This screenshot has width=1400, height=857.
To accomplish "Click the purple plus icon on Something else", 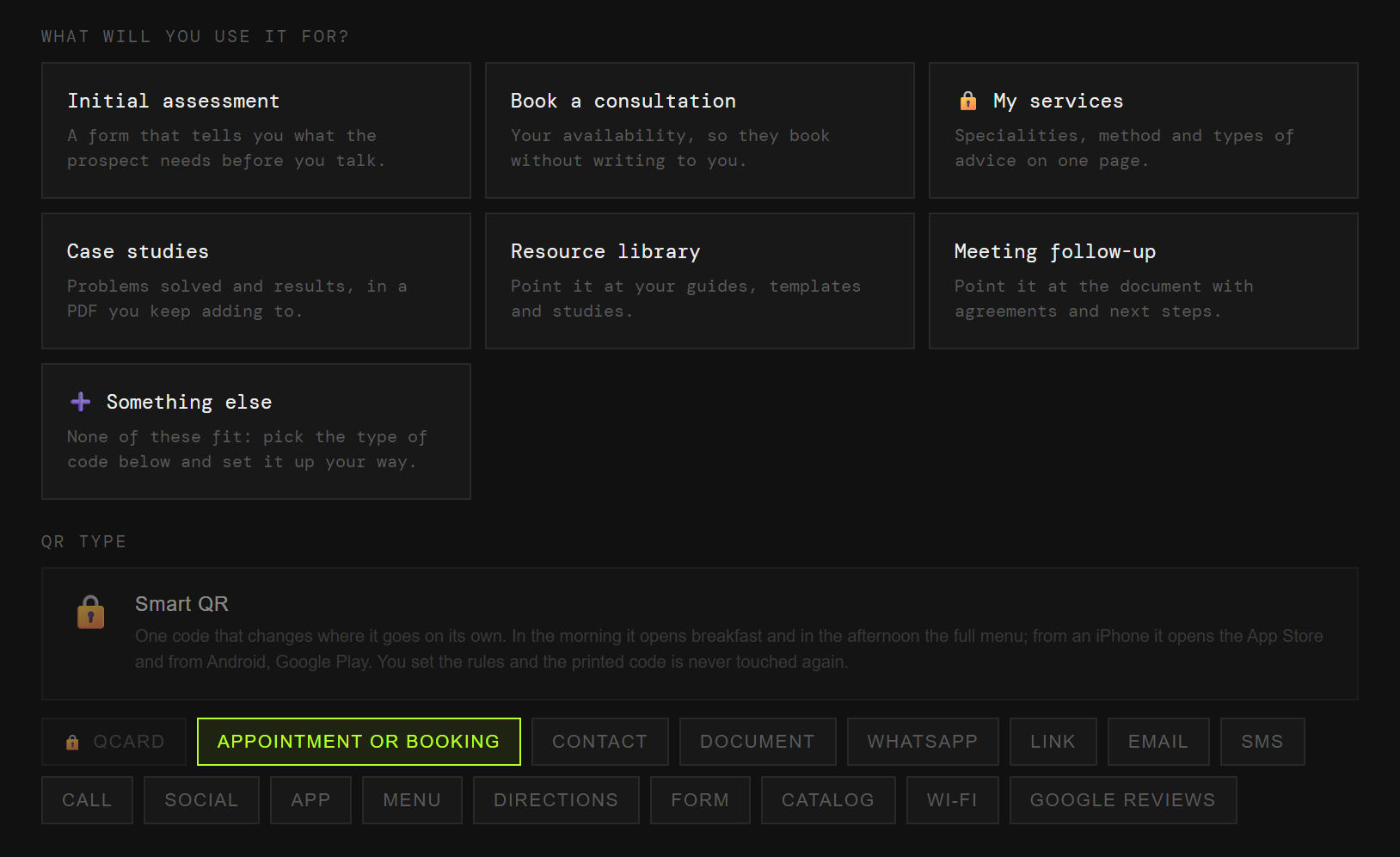I will (81, 402).
